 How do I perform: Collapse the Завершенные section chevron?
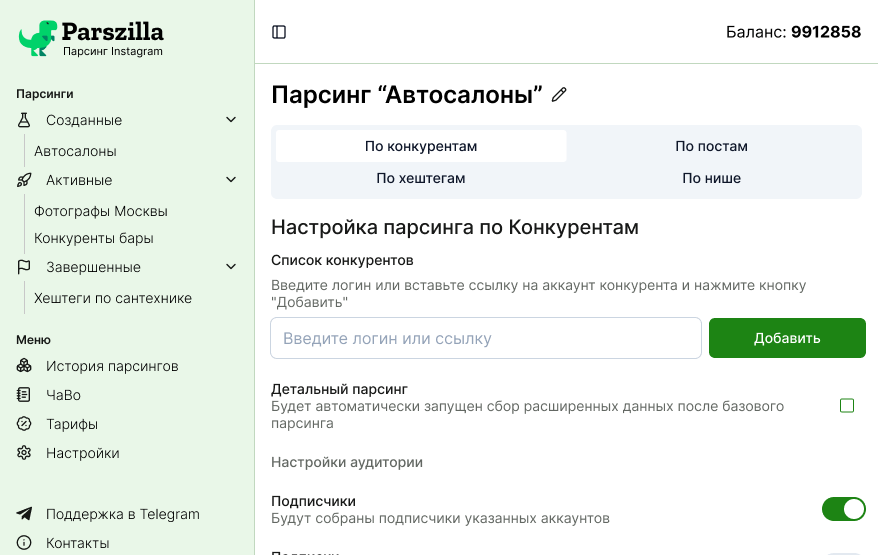[x=231, y=267]
